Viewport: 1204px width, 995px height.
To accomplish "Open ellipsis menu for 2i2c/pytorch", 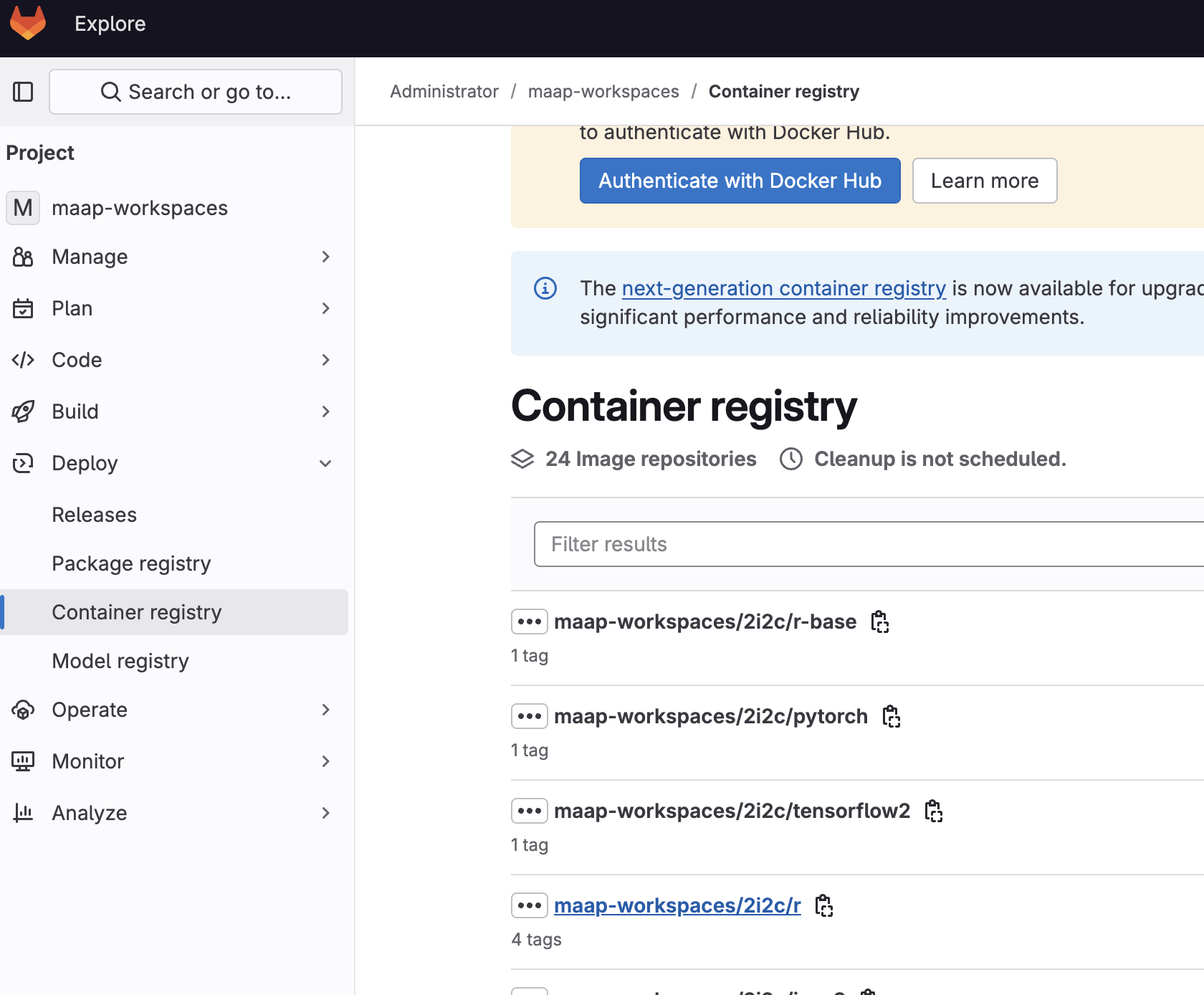I will coord(530,716).
